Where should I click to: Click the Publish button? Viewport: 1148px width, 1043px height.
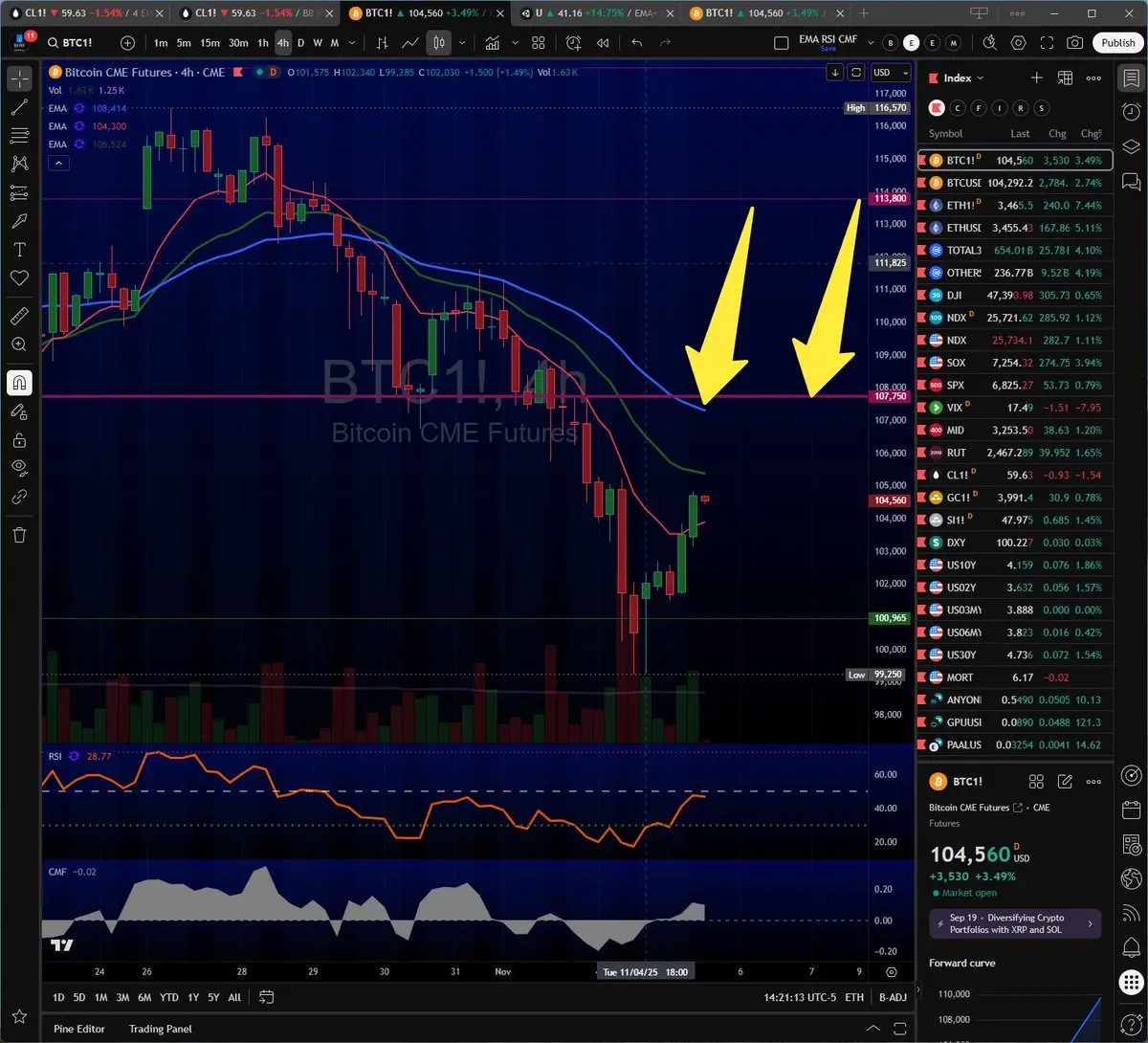click(1117, 43)
